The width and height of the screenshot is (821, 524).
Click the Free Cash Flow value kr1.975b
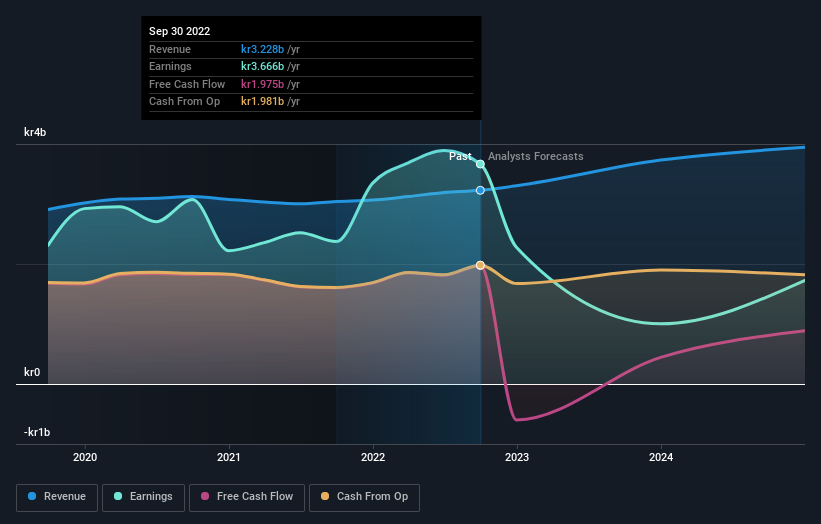coord(262,84)
